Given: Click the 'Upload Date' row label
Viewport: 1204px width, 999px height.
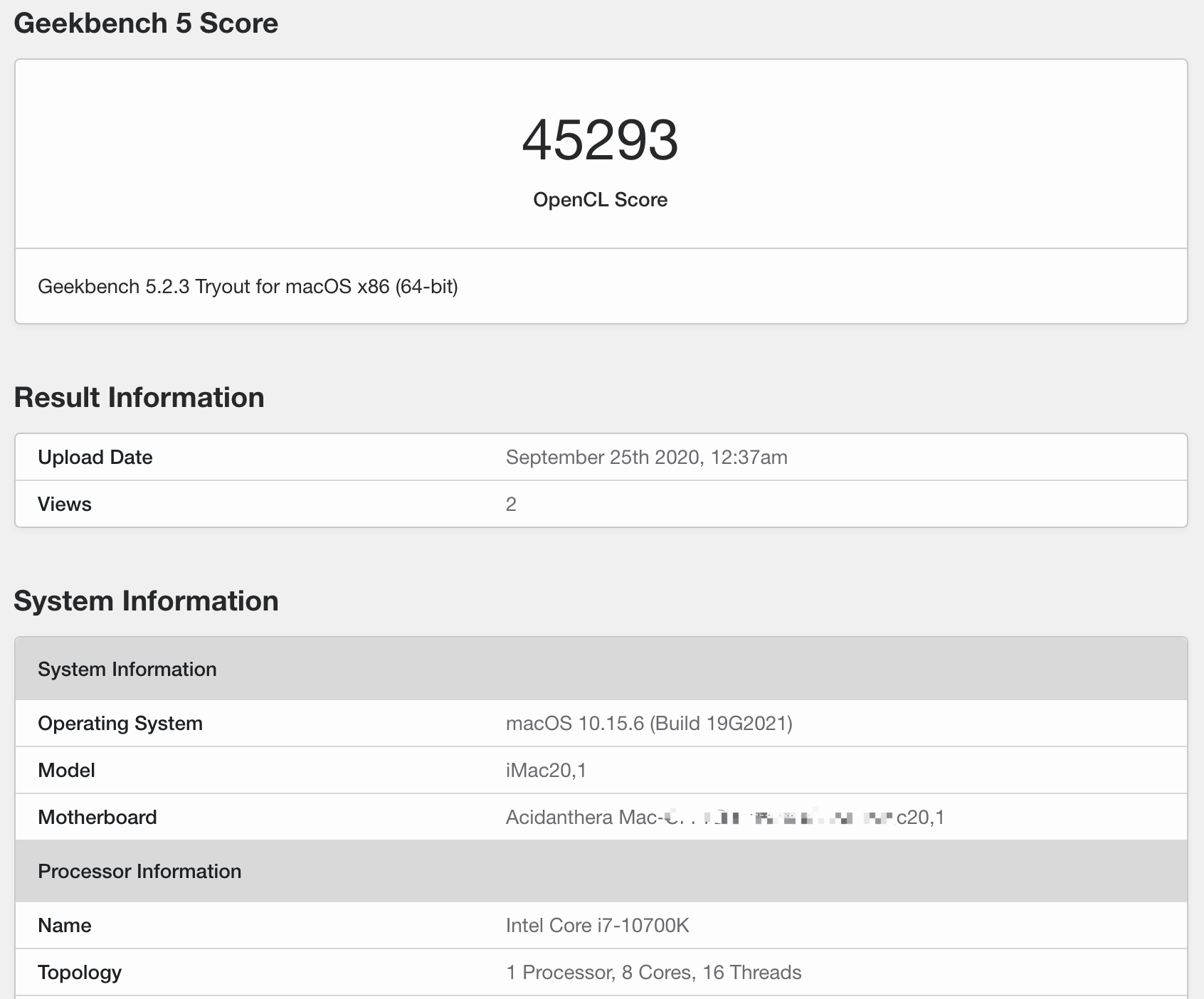Looking at the screenshot, I should point(95,458).
